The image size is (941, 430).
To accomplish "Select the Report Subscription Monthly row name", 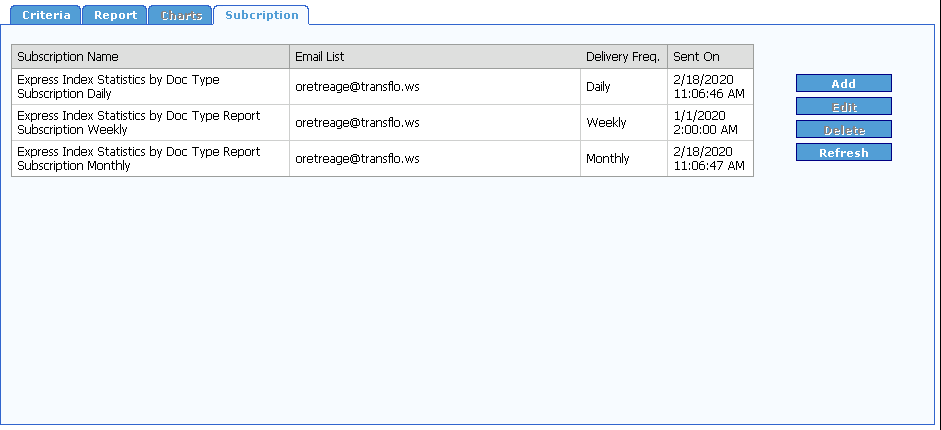I will tap(151, 158).
